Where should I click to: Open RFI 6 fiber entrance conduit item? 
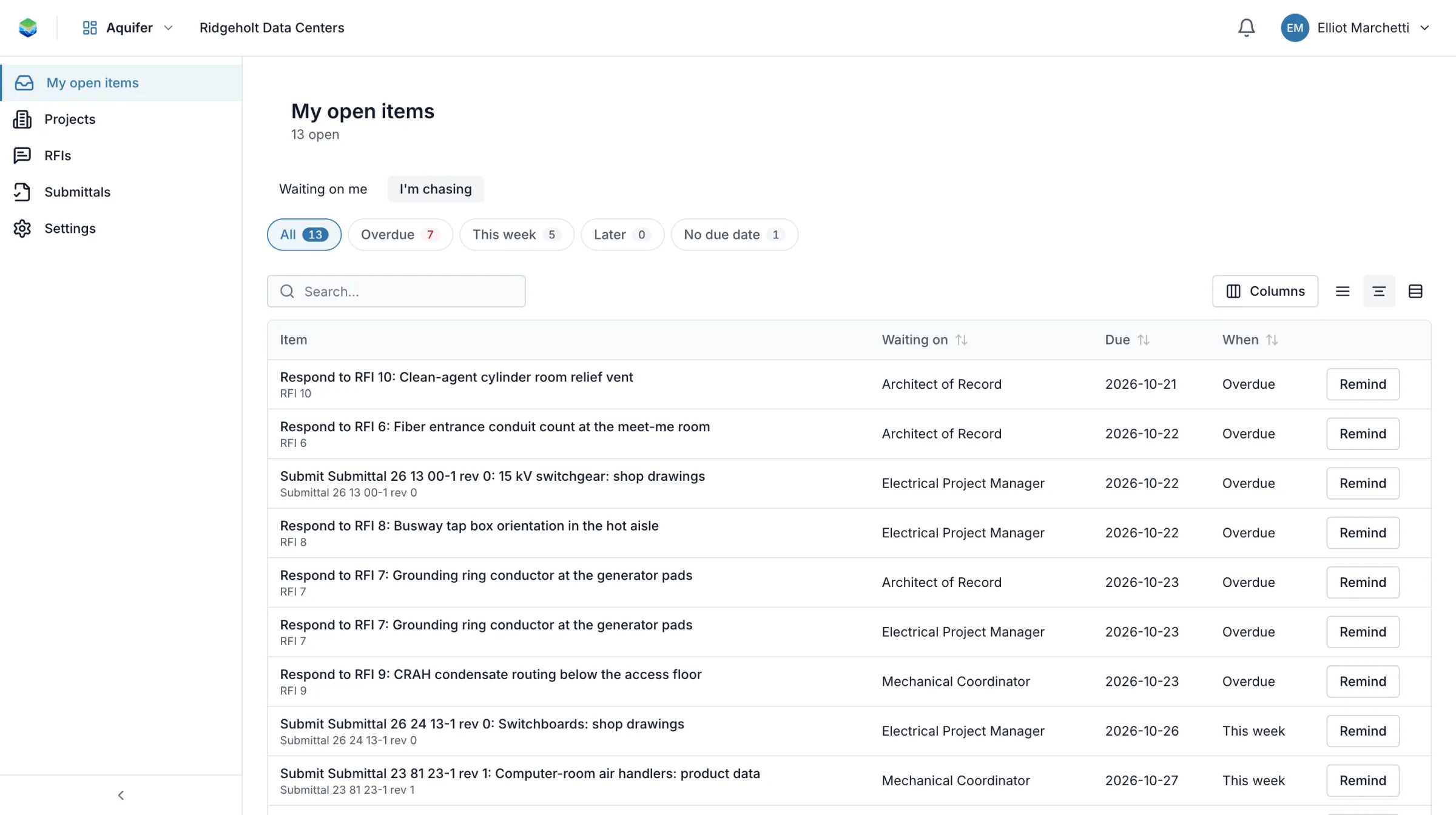[x=494, y=427]
